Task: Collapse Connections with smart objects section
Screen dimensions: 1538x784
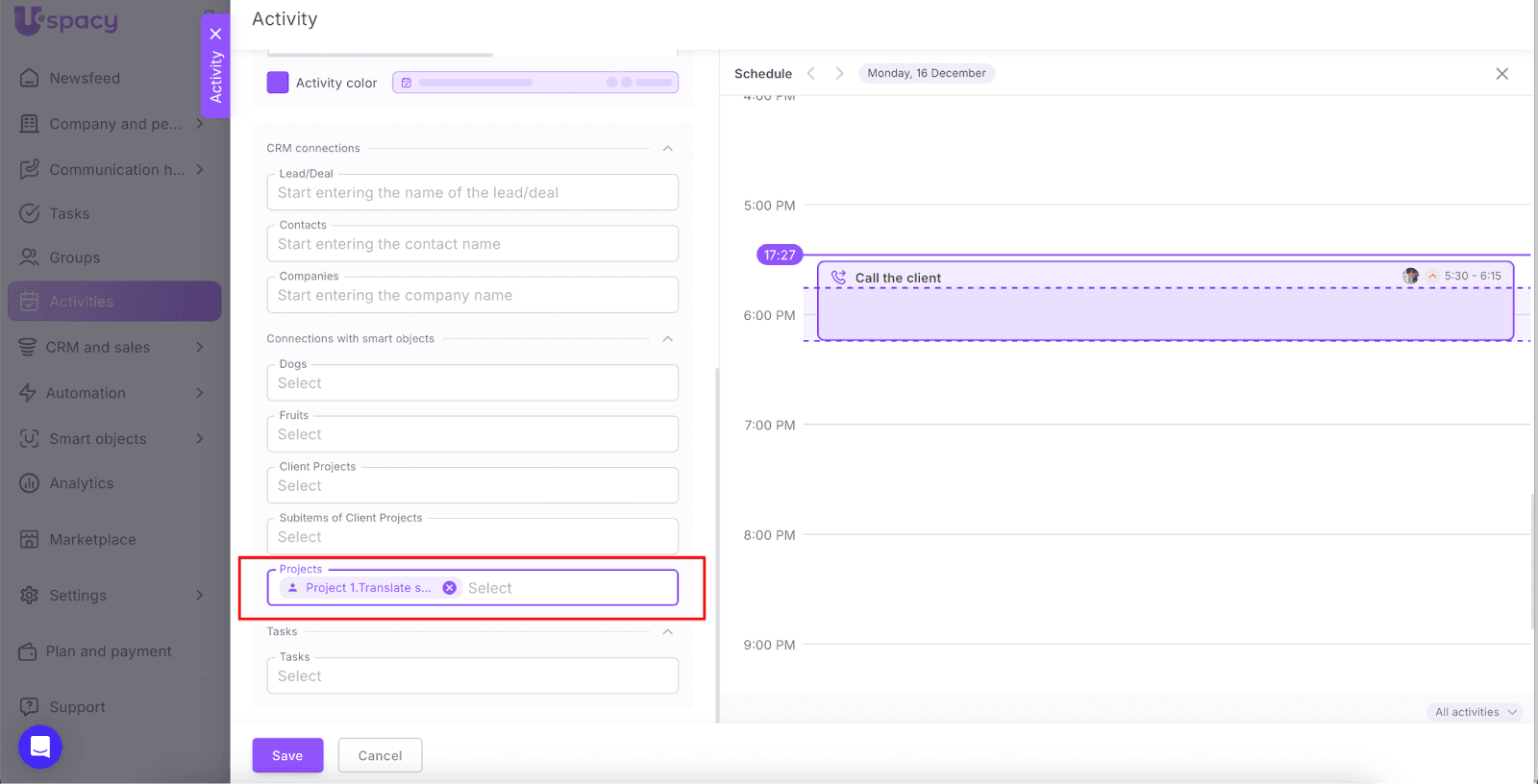Action: [667, 338]
